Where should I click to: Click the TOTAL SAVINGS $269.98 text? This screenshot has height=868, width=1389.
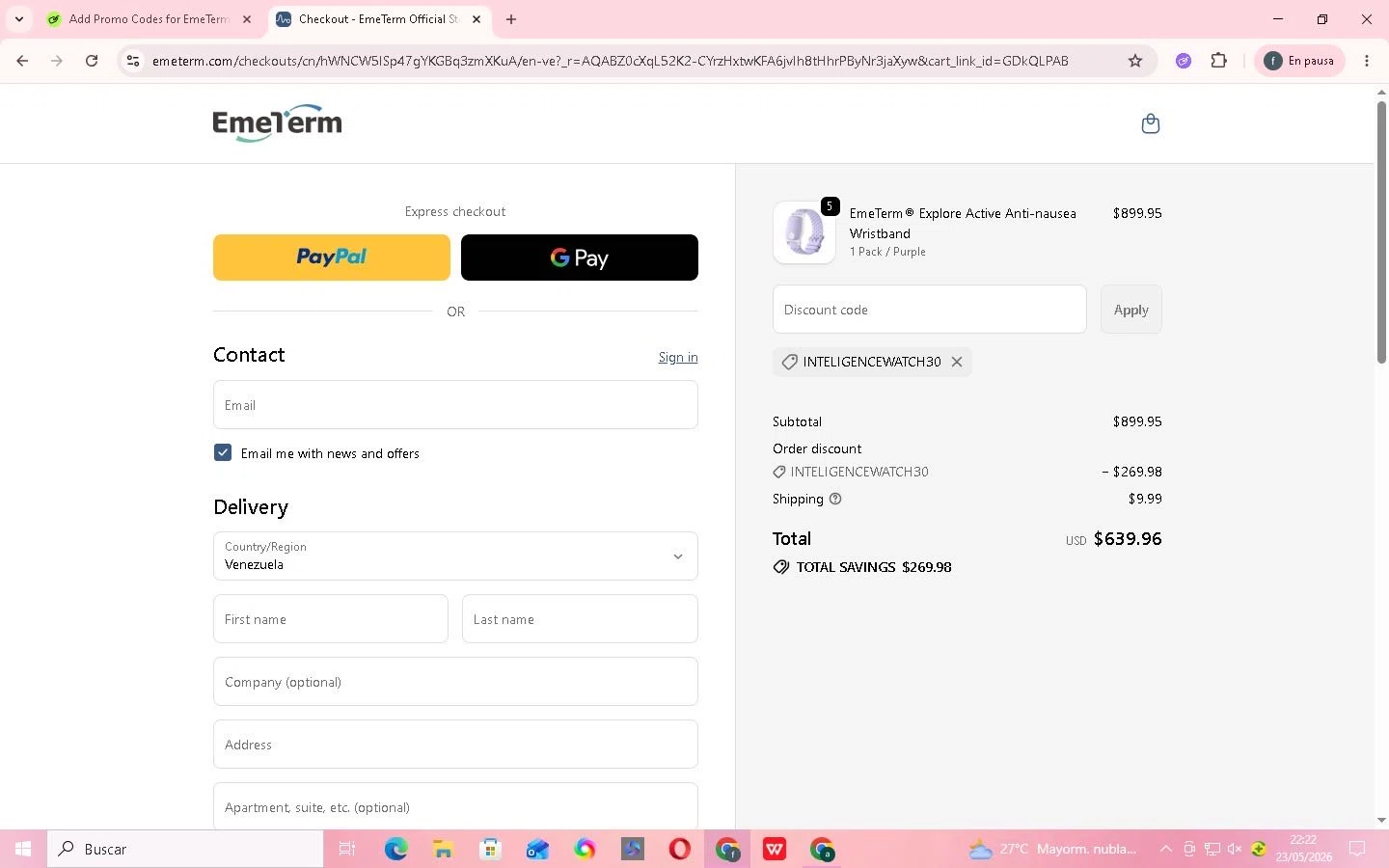point(874,567)
